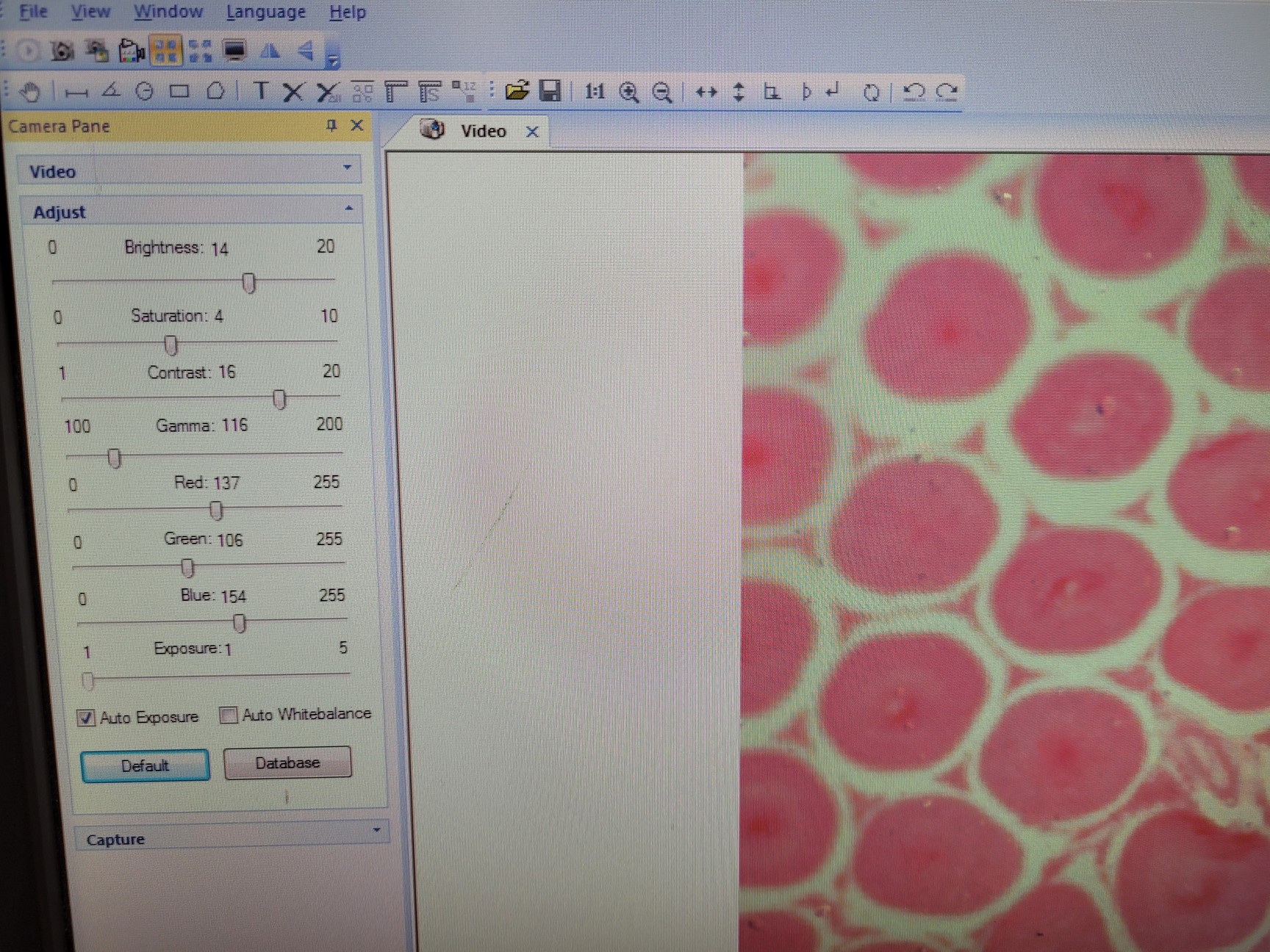Viewport: 1270px width, 952px height.
Task: Enable the Auto Whitebalance checkbox
Action: [x=229, y=715]
